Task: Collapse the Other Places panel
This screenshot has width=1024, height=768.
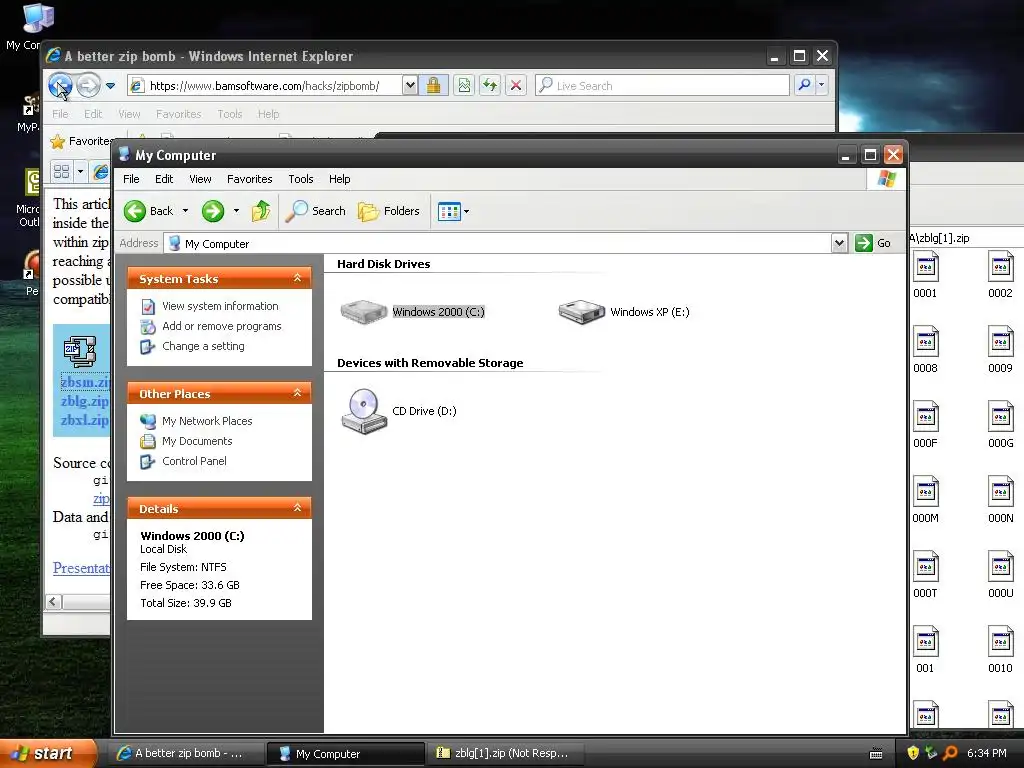Action: (x=297, y=393)
